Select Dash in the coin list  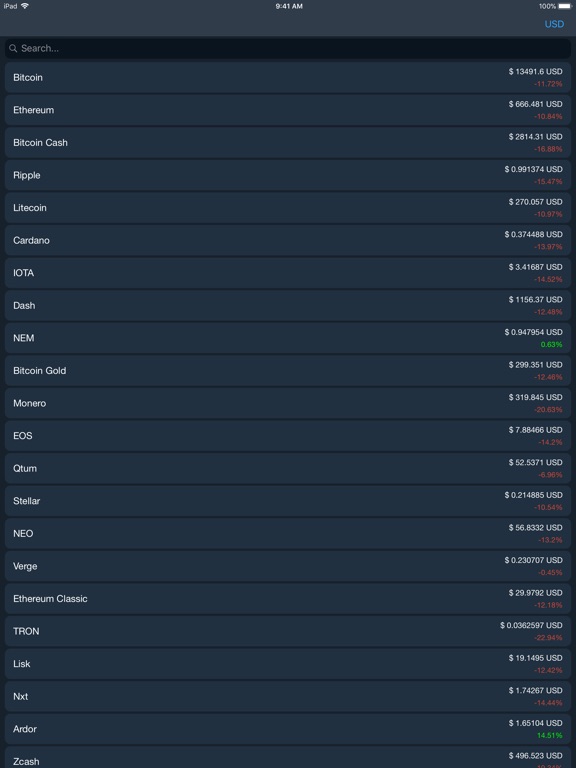click(288, 306)
